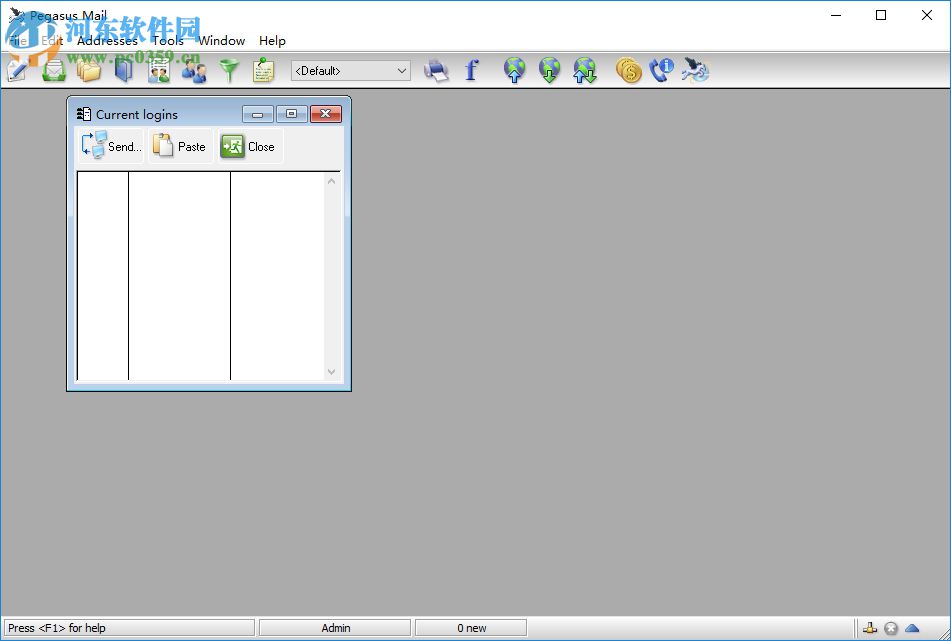Click the gold coins toolbar icon
Screen dimensions: 951x641
pos(628,70)
